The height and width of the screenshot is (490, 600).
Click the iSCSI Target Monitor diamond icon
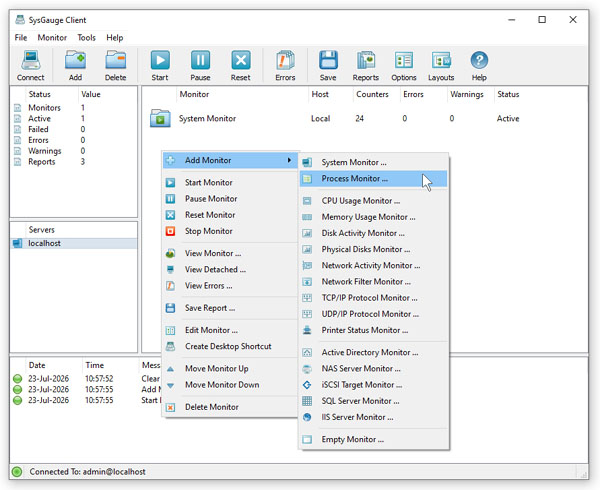coord(307,385)
